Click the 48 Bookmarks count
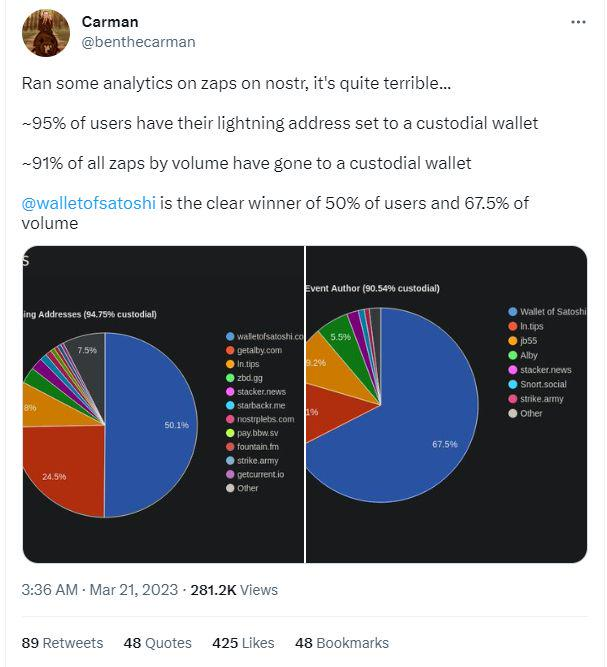Screen dimensions: 607x667 pyautogui.click(x=342, y=643)
